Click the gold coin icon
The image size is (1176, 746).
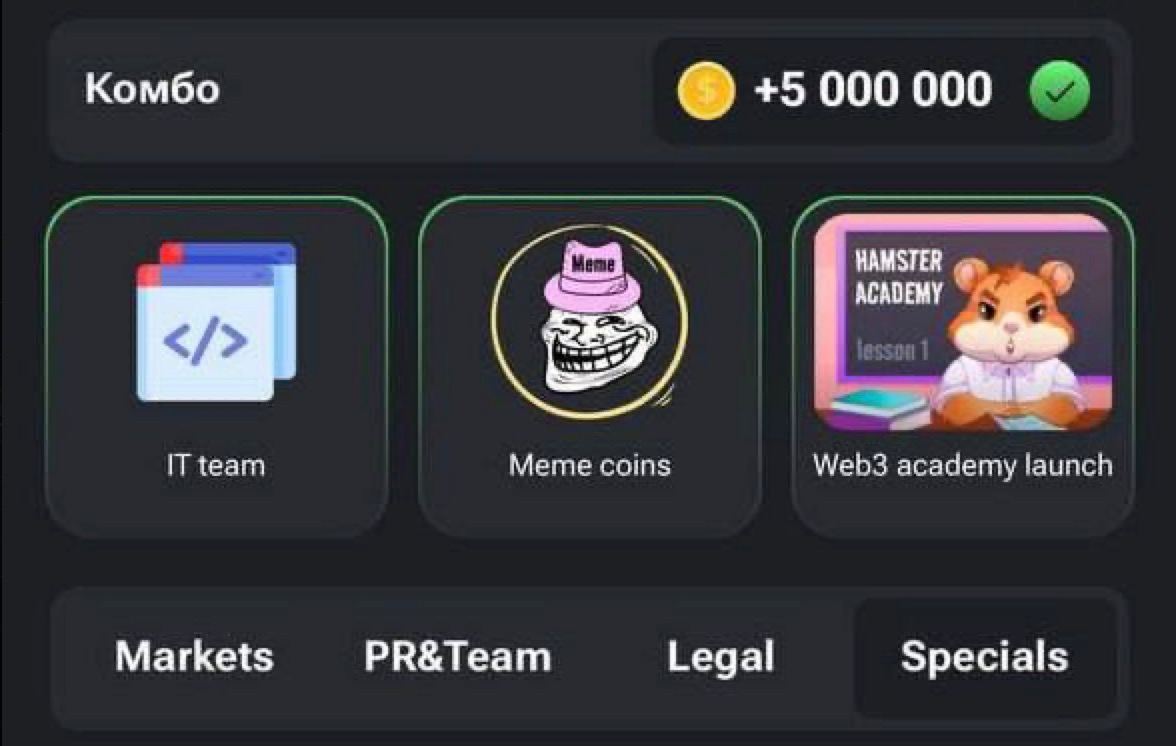point(706,91)
